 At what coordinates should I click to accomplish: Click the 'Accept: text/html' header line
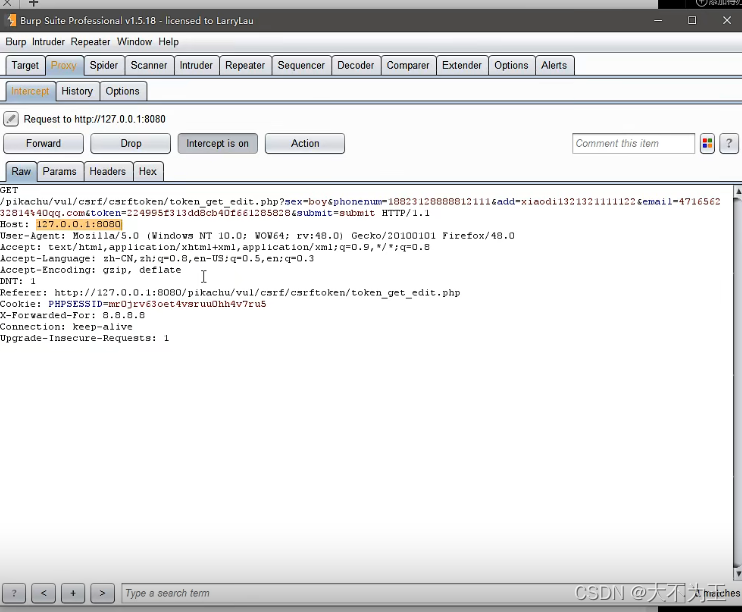tap(215, 247)
